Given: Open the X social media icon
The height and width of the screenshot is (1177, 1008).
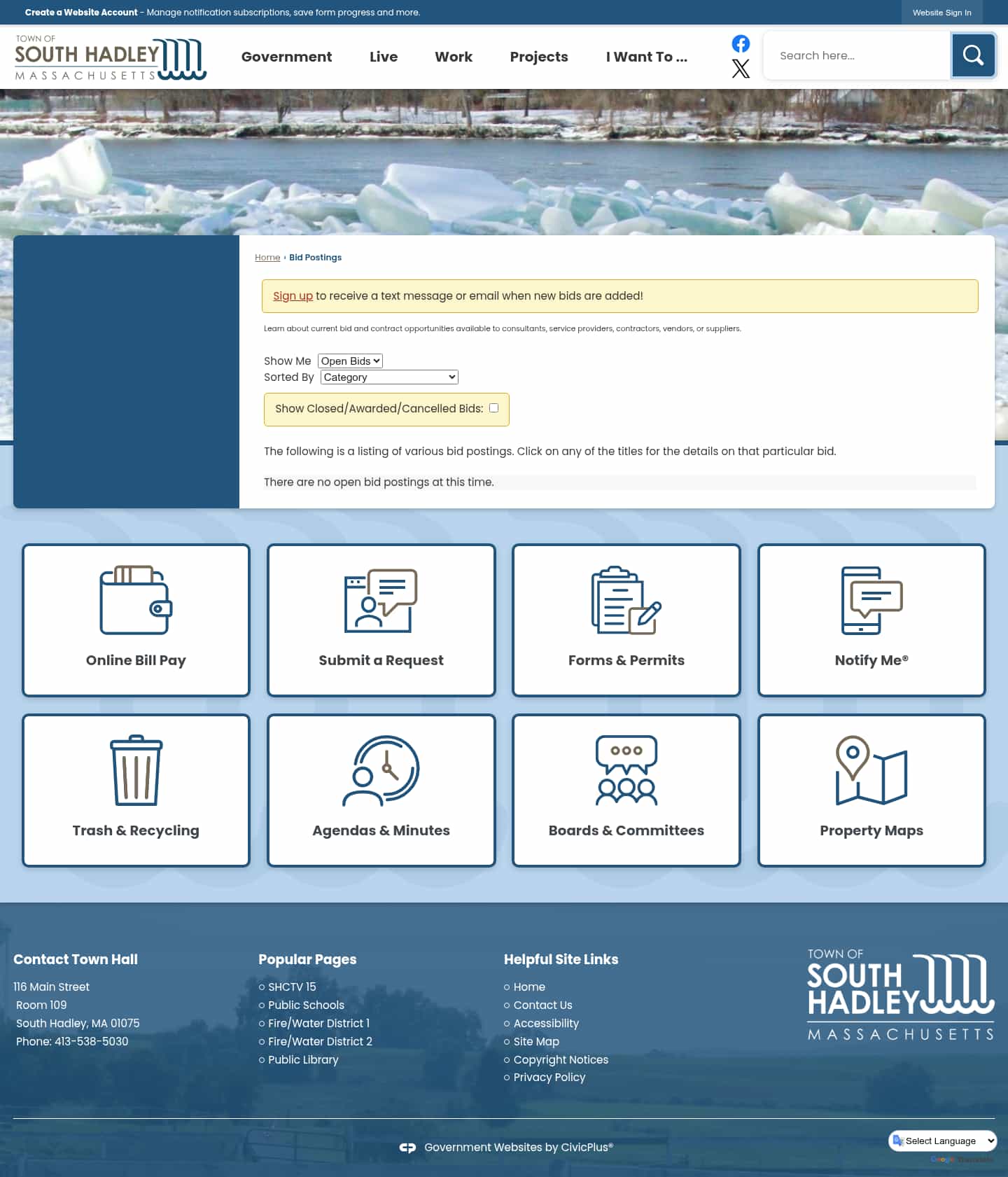Looking at the screenshot, I should (741, 69).
